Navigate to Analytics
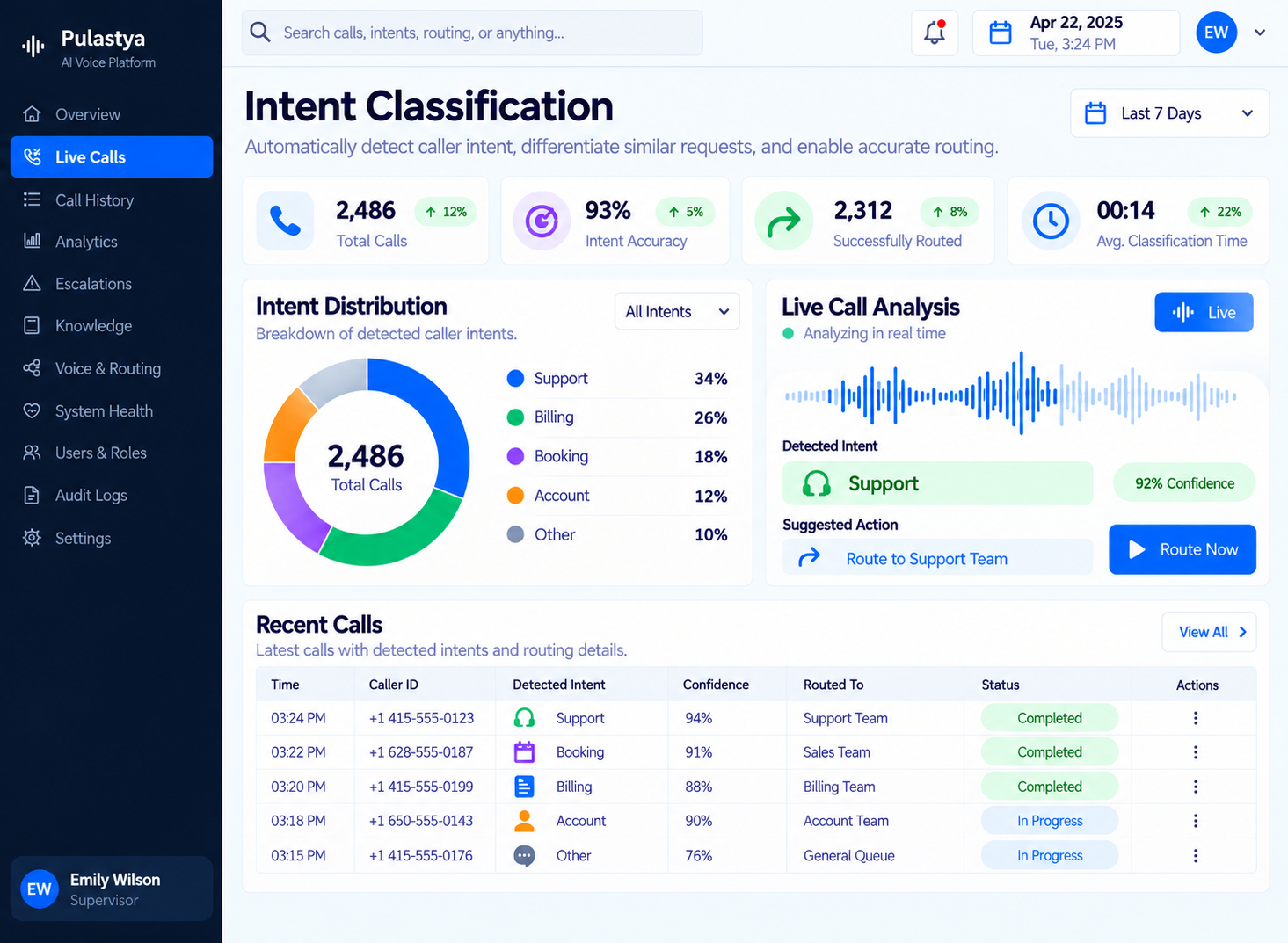Image resolution: width=1288 pixels, height=943 pixels. (x=112, y=242)
